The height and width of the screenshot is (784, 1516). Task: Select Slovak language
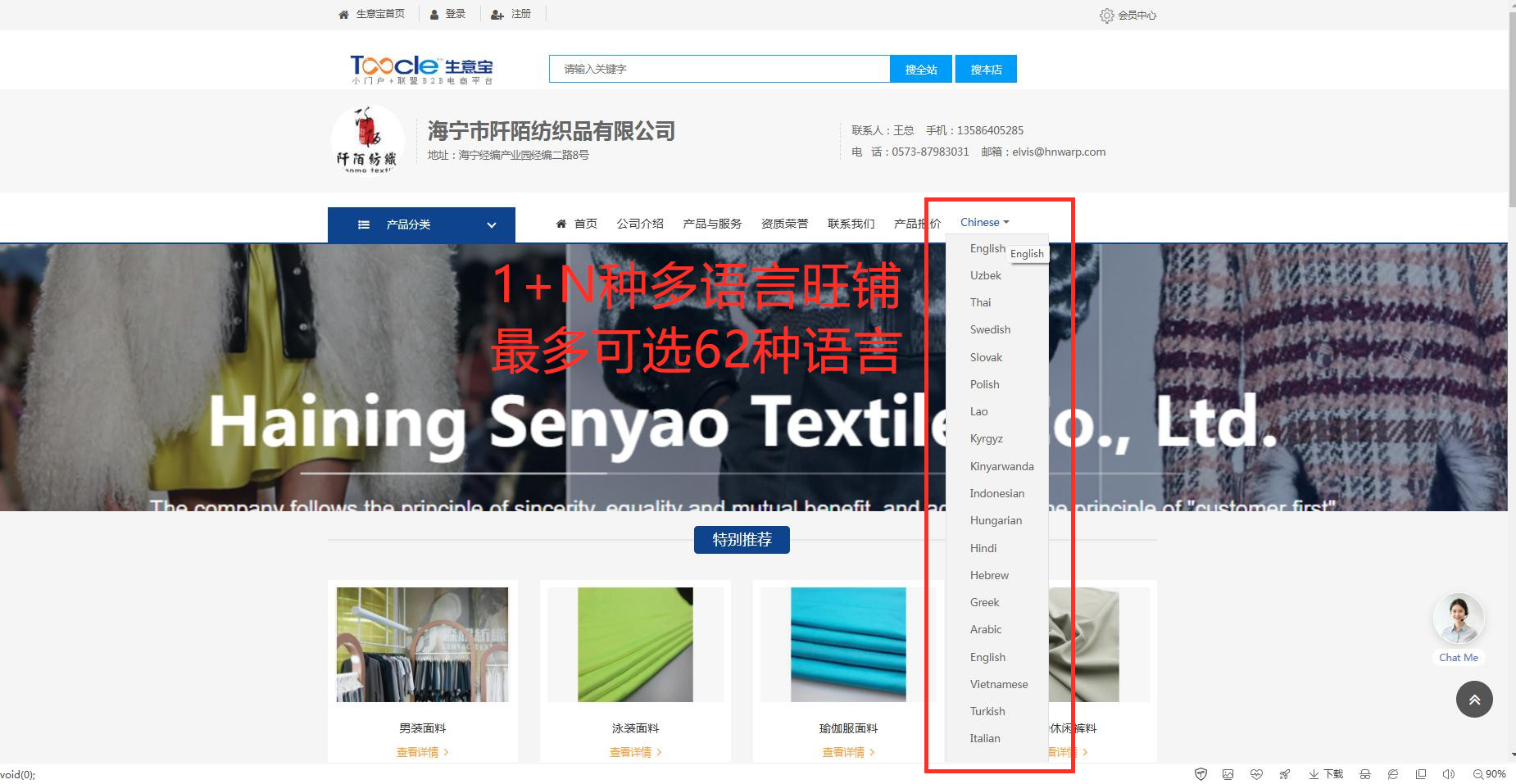(x=986, y=357)
